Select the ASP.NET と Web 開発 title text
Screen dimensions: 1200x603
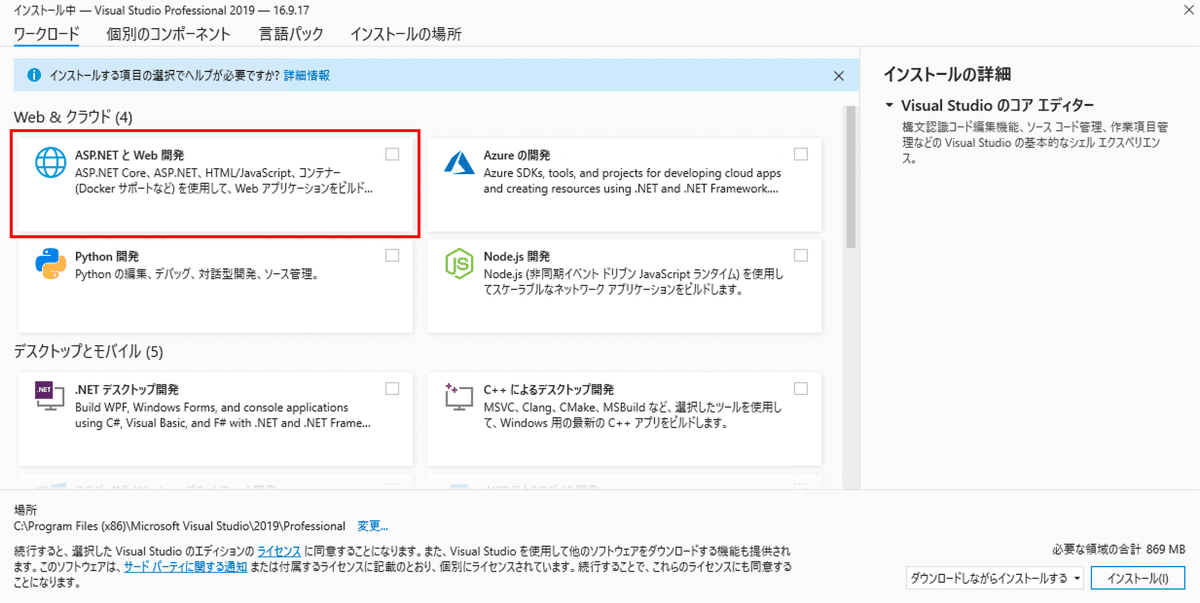(130, 155)
